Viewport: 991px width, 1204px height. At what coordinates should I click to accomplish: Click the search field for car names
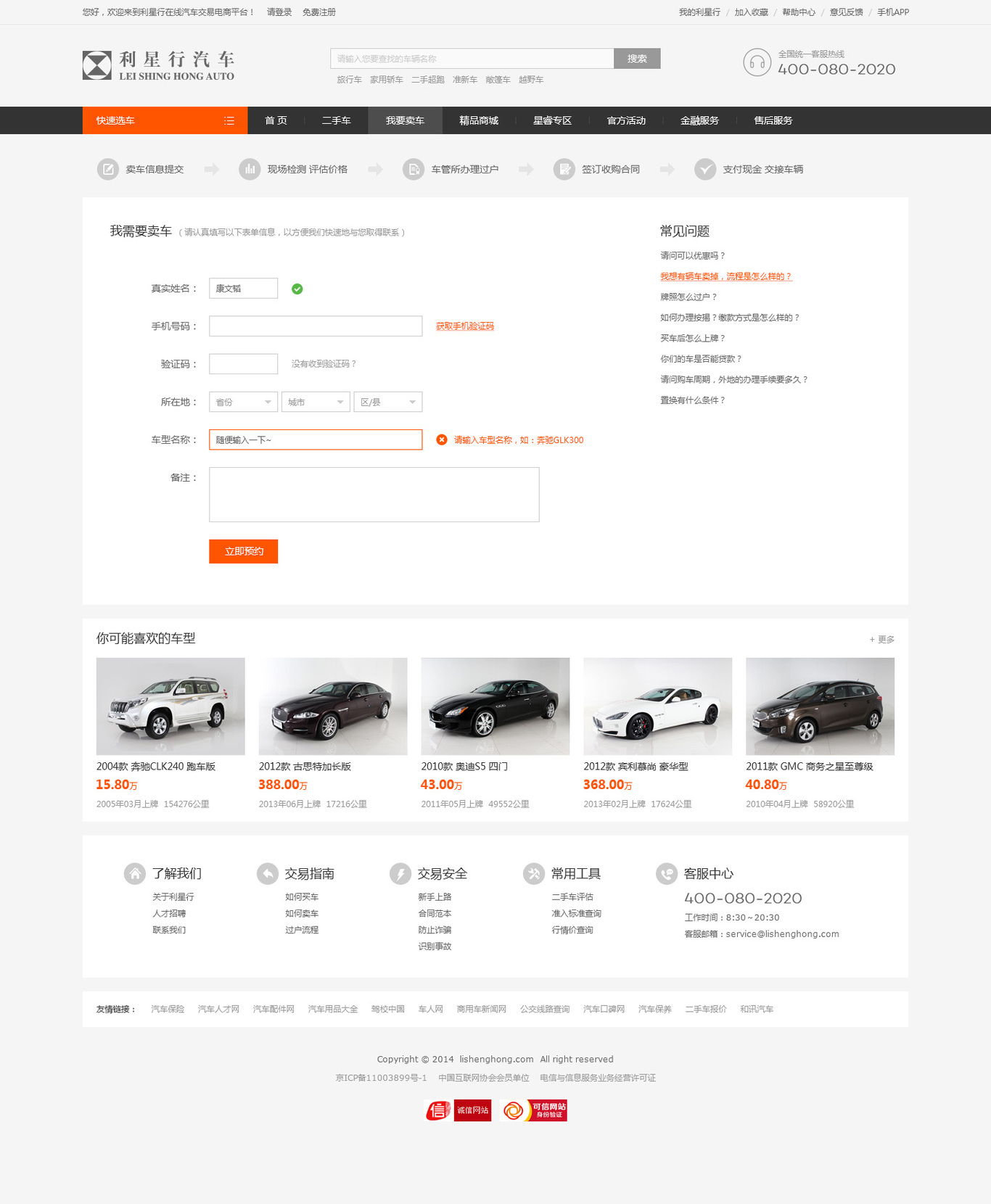click(x=472, y=59)
